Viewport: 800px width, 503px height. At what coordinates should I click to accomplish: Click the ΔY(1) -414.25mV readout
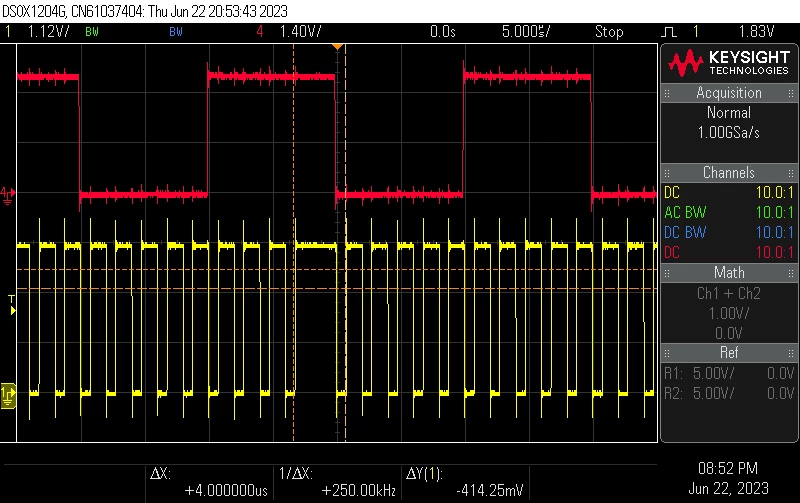[x=464, y=482]
